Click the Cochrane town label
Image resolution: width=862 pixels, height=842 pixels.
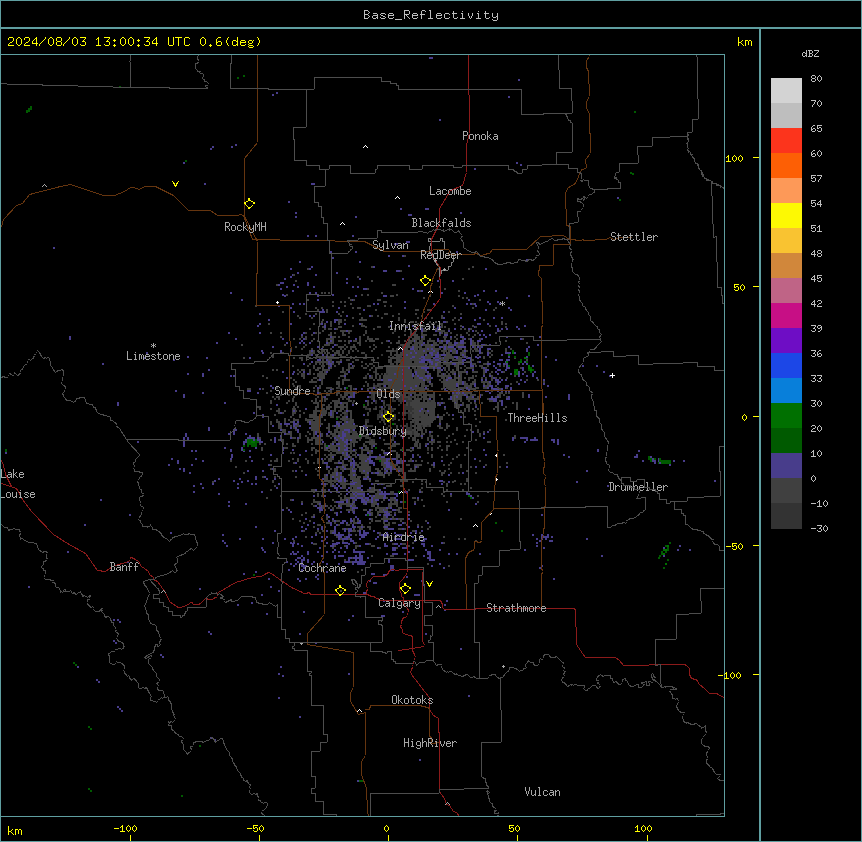pyautogui.click(x=322, y=568)
